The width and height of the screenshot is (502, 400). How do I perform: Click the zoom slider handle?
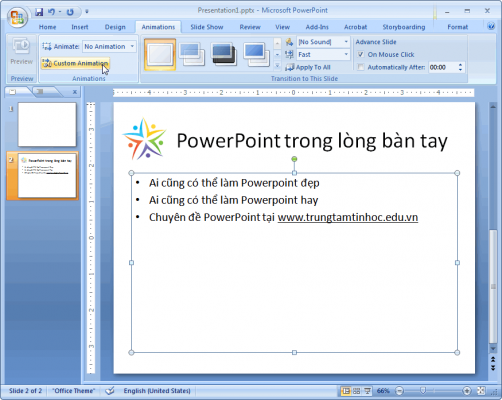click(x=422, y=390)
